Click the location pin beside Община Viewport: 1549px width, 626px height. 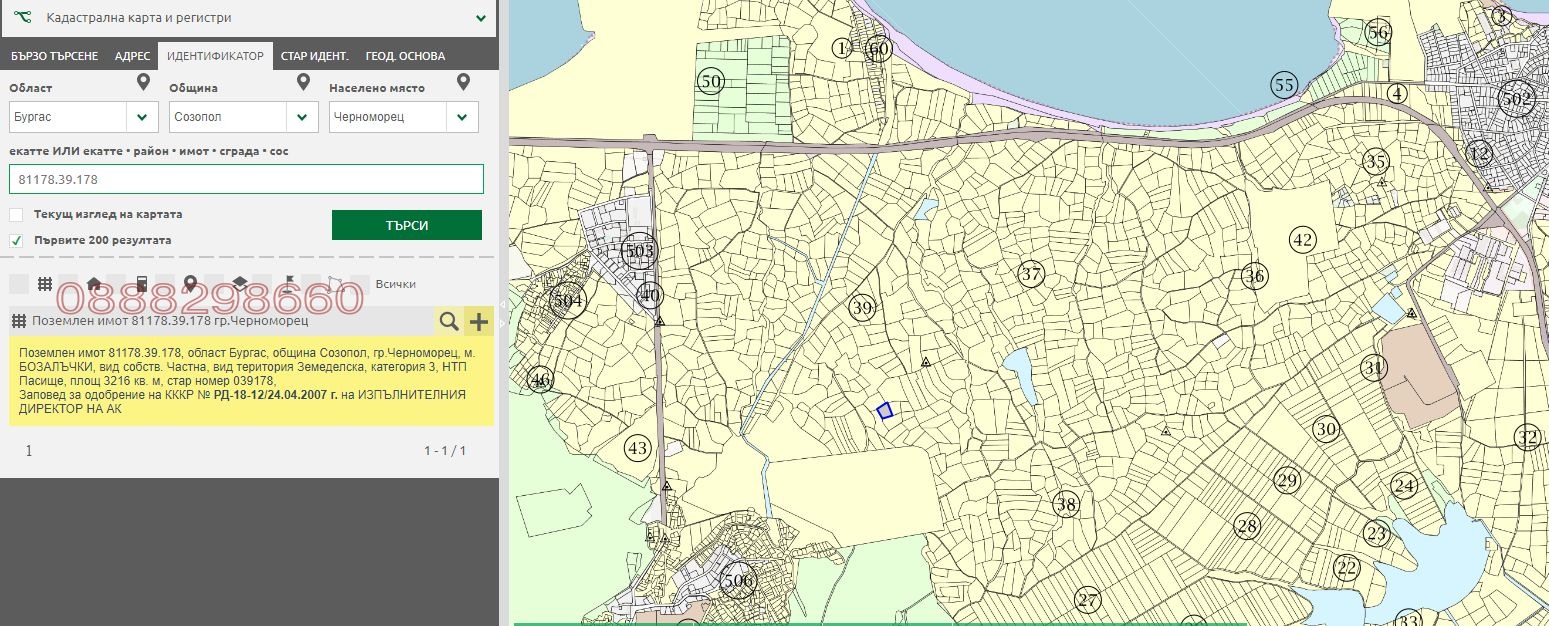click(x=303, y=83)
